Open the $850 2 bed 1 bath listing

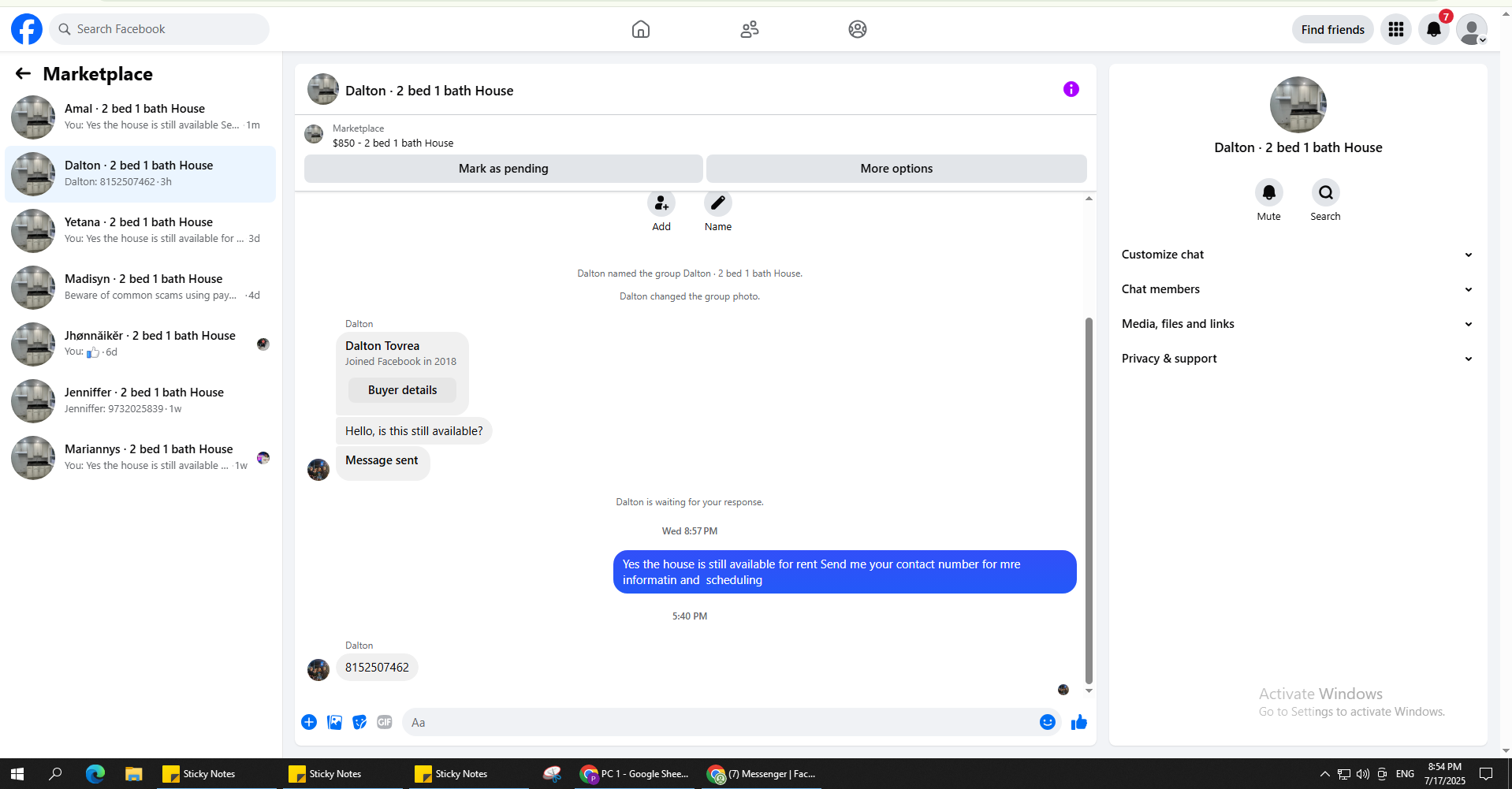[393, 143]
